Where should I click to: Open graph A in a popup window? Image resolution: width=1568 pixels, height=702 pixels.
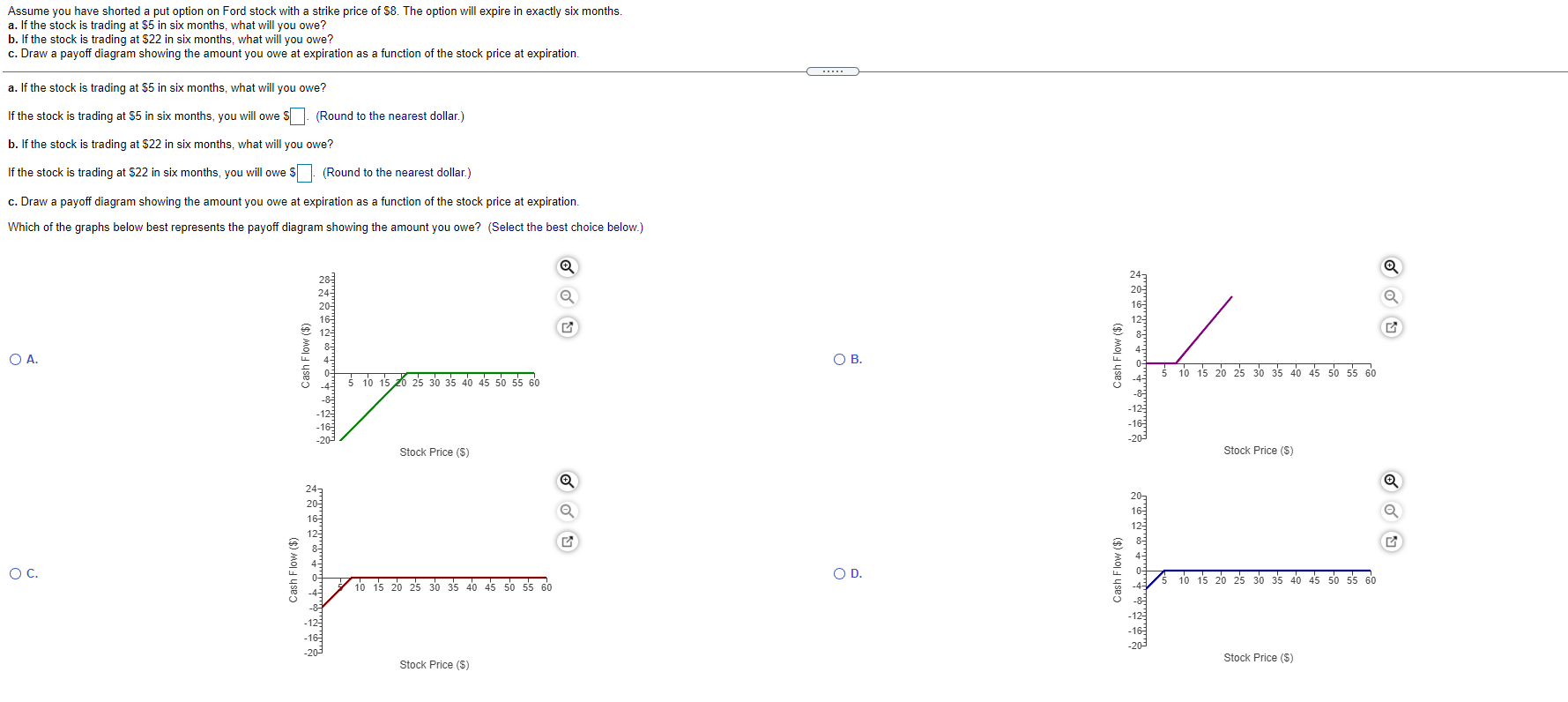coord(568,327)
